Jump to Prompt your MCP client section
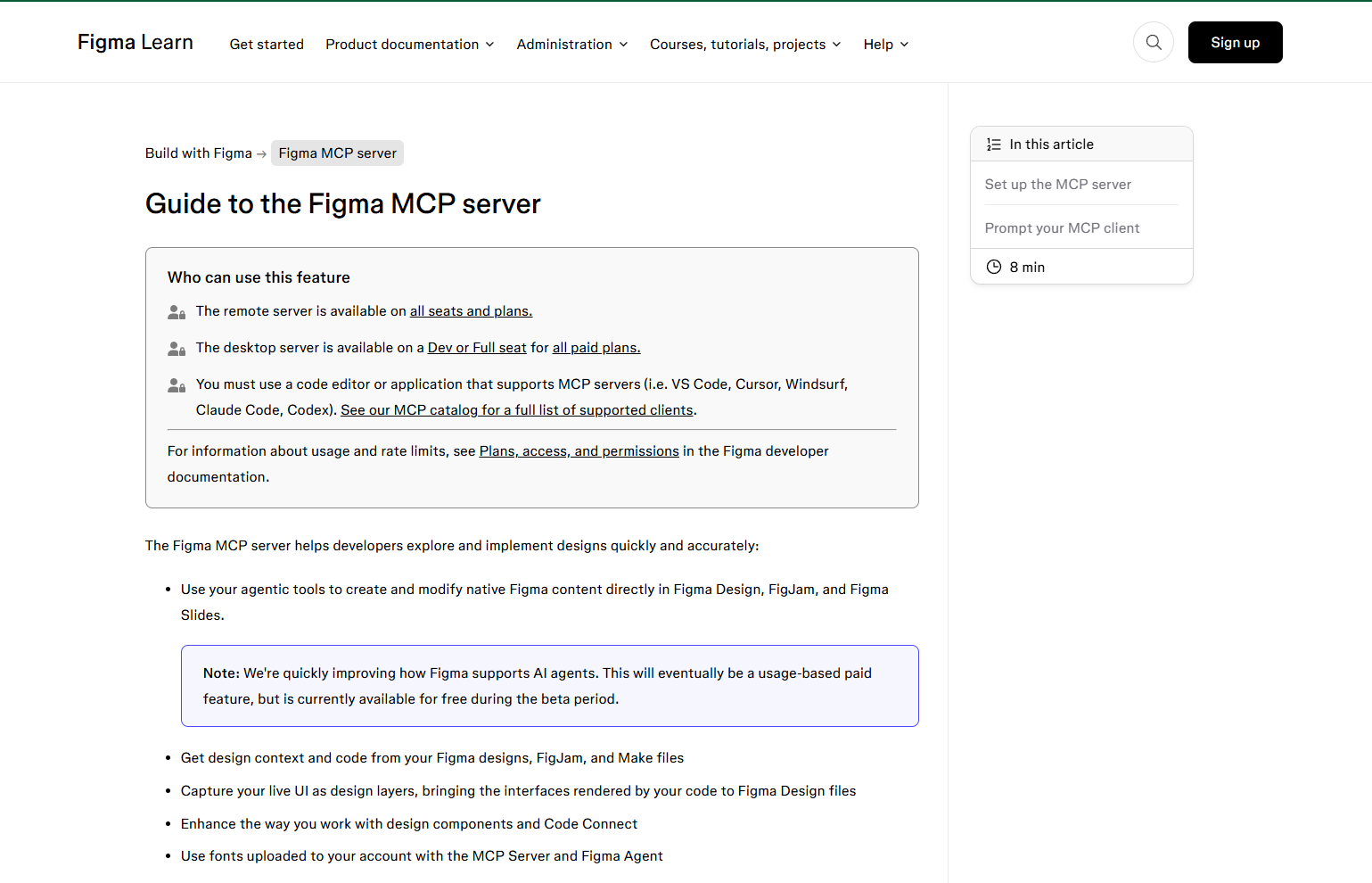Screen dimensions: 1372x883 [x=1062, y=228]
